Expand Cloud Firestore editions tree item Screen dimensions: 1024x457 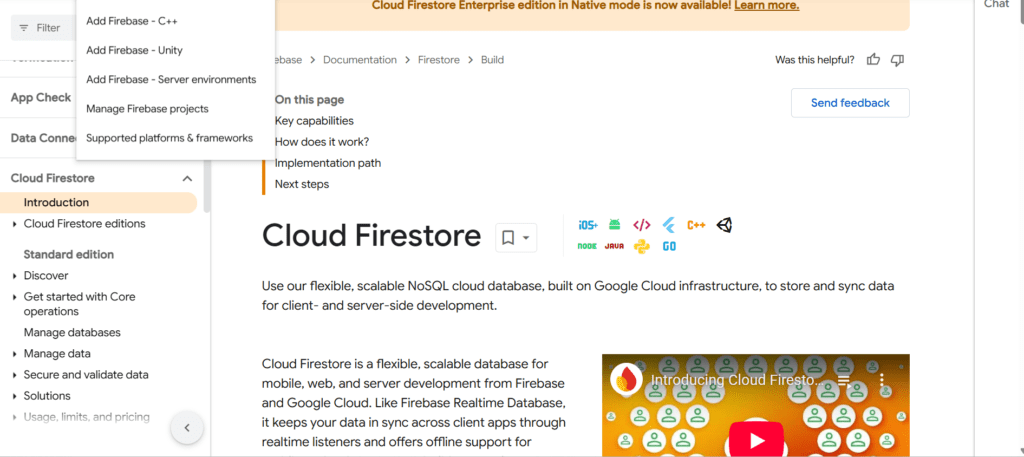click(x=14, y=224)
